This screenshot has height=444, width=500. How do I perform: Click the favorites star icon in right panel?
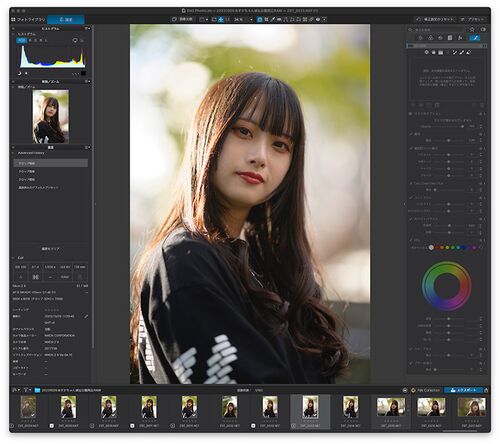[472, 30]
